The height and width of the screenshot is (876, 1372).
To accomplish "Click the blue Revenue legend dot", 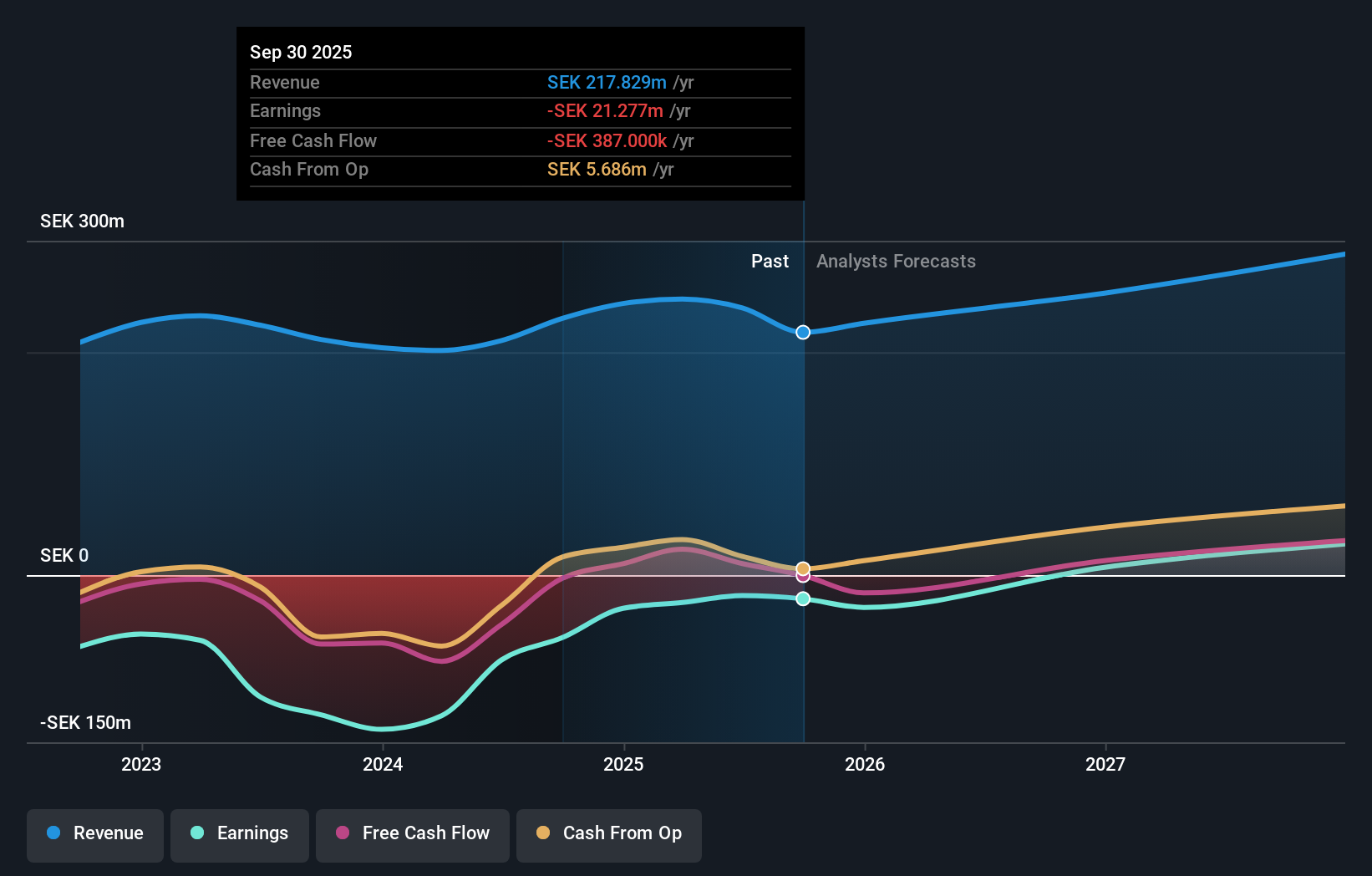I will [53, 833].
